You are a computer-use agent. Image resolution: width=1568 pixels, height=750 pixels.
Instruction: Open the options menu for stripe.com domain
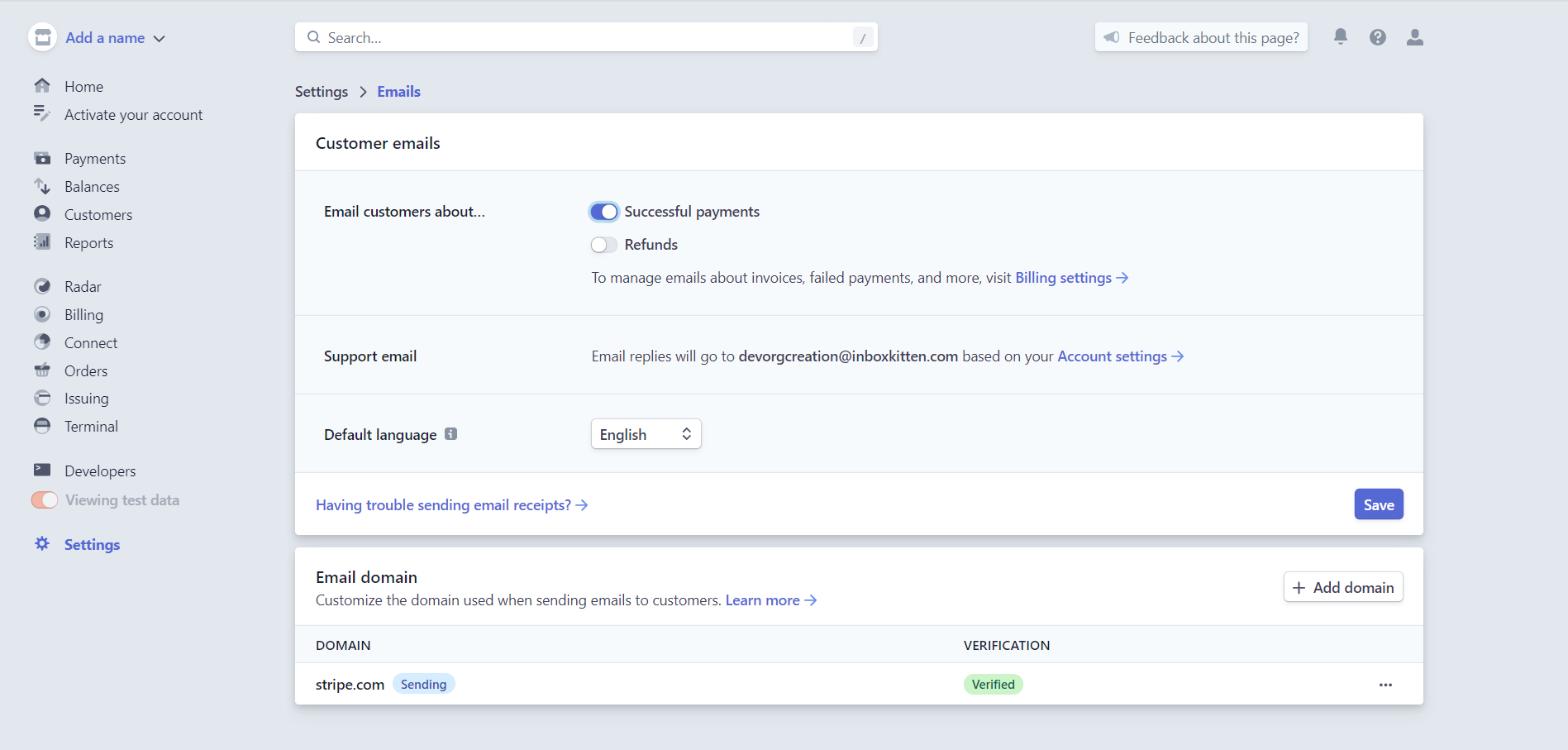tap(1385, 685)
